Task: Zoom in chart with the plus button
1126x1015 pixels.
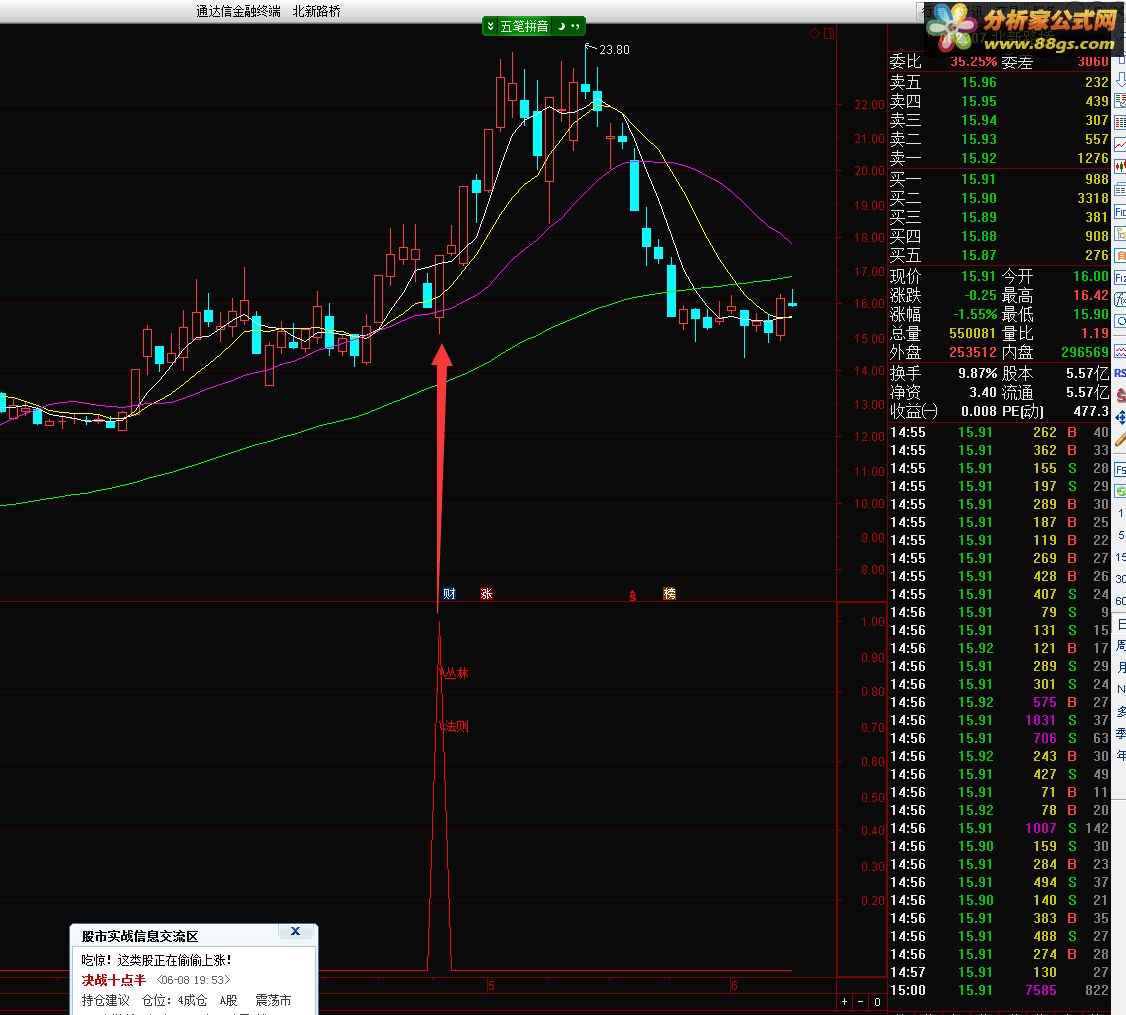Action: coord(844,1001)
